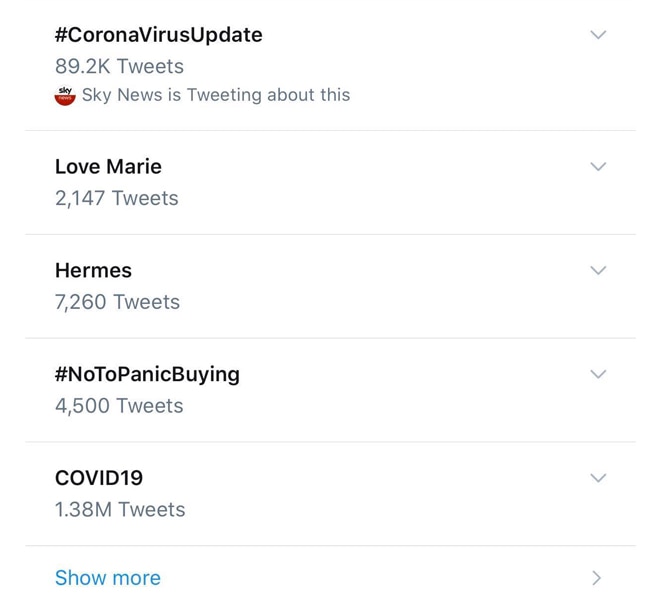View 7,260 Tweets under Hermes
The width and height of the screenshot is (660, 600).
[117, 302]
